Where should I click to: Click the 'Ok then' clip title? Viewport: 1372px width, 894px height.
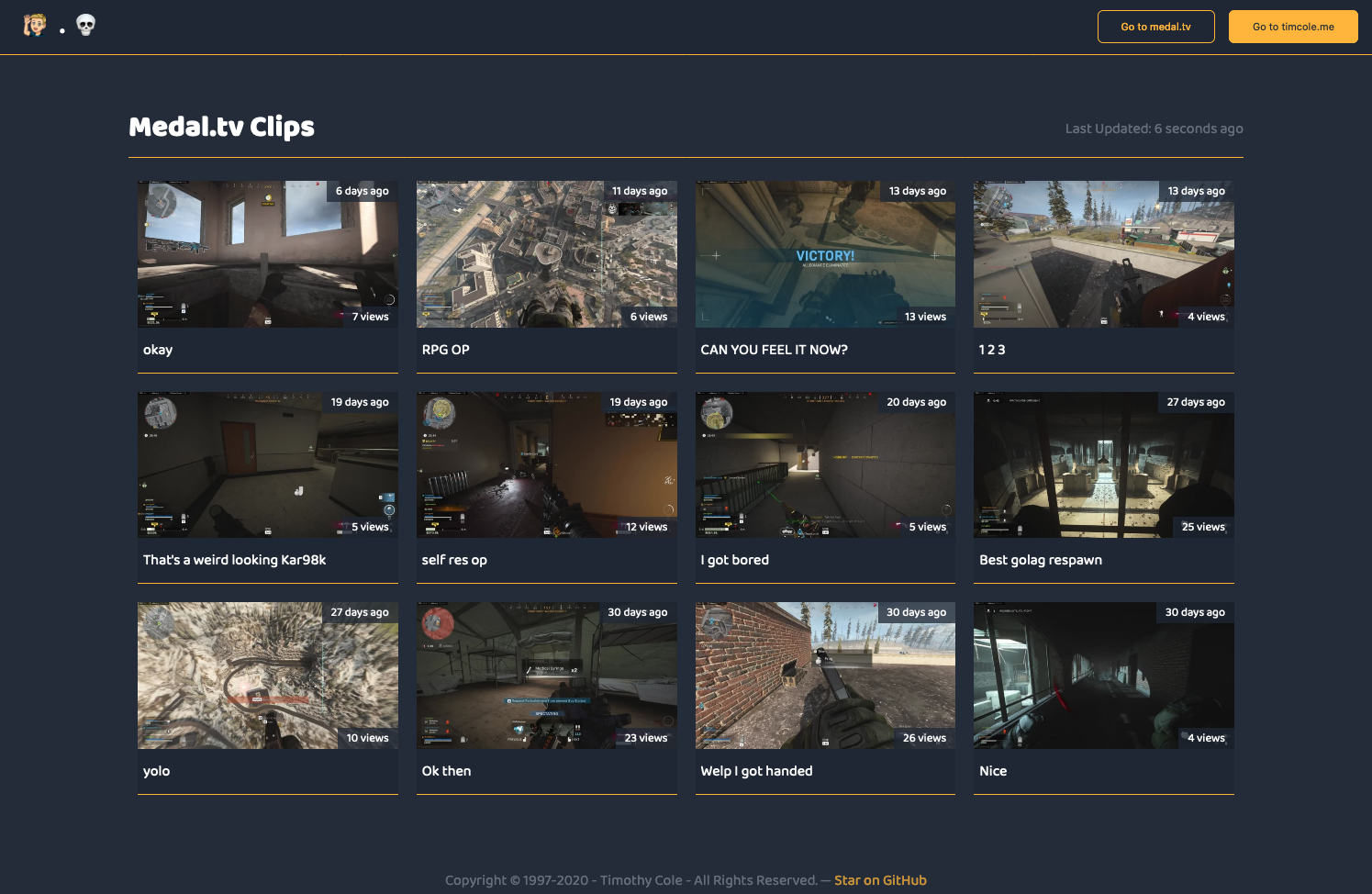[447, 771]
